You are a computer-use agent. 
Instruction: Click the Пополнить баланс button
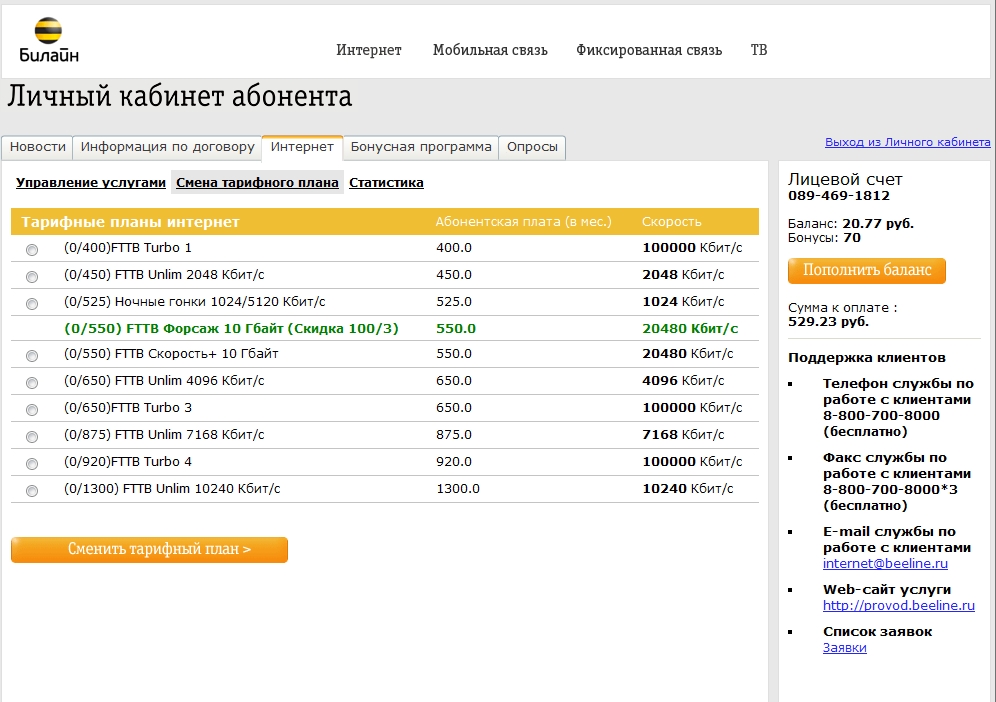867,271
